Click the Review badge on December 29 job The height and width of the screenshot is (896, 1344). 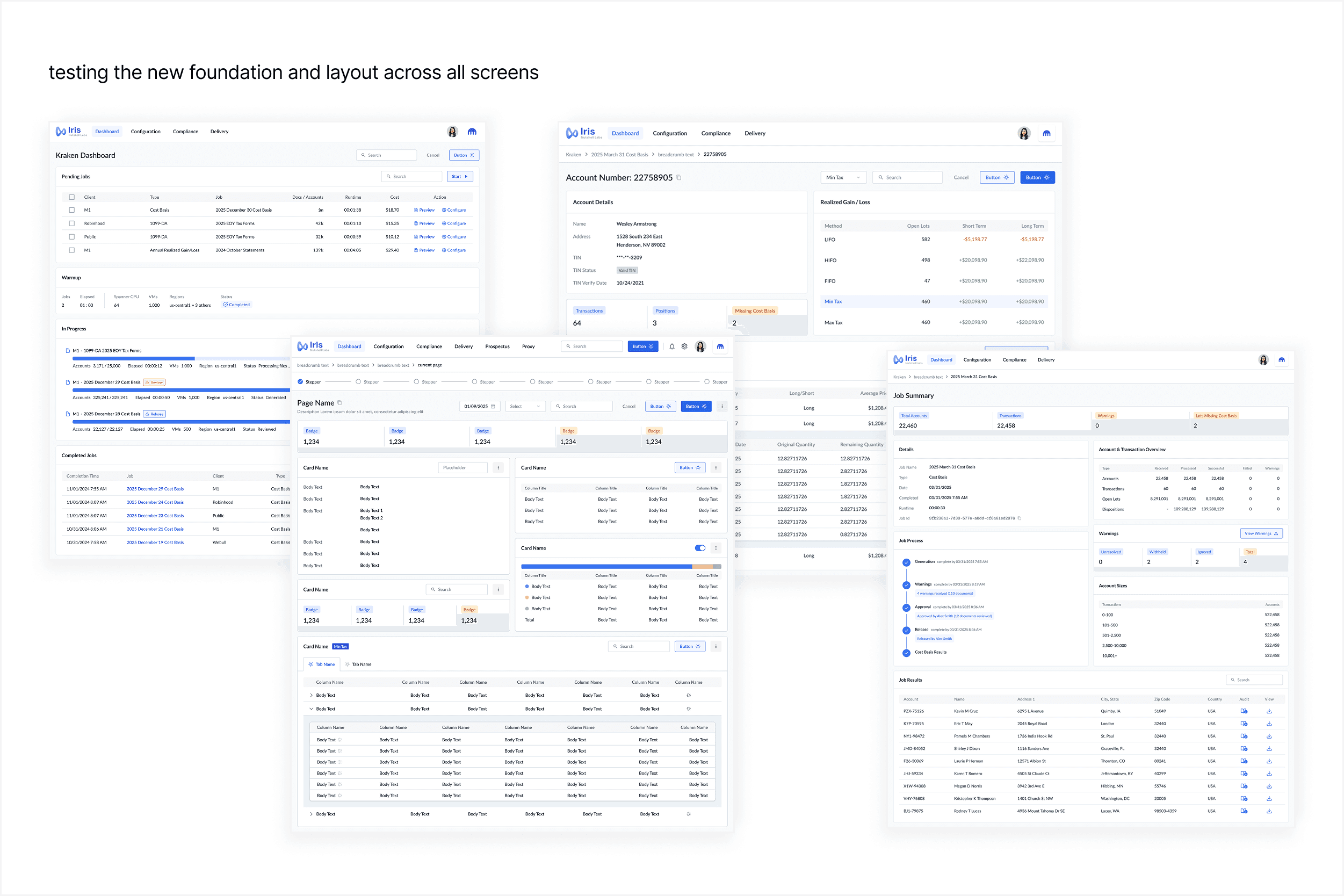point(154,382)
